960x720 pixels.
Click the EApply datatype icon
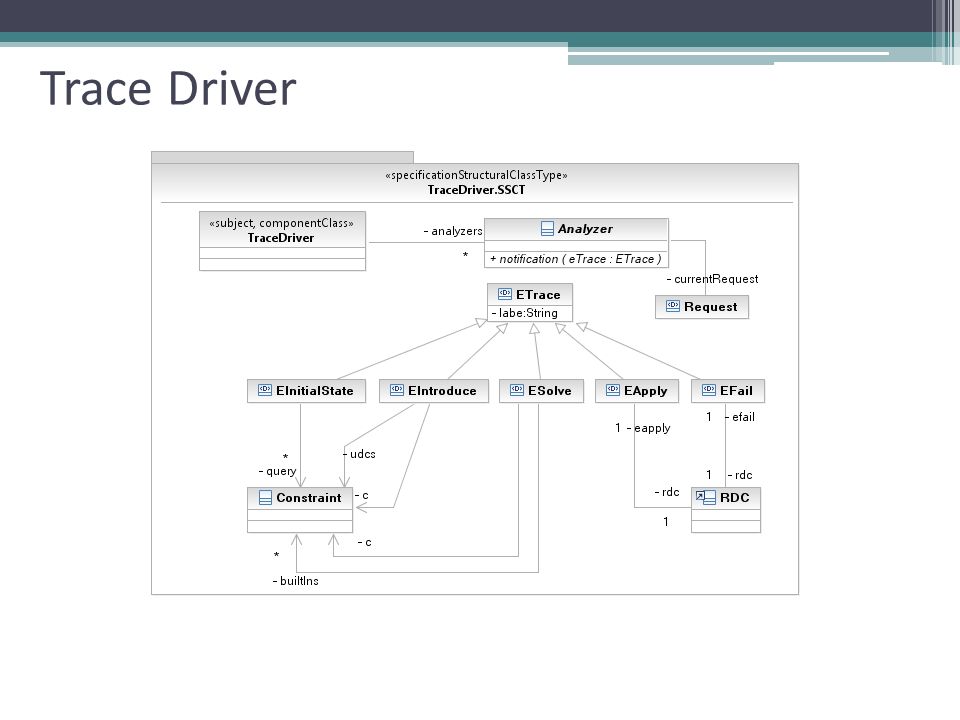pyautogui.click(x=612, y=391)
